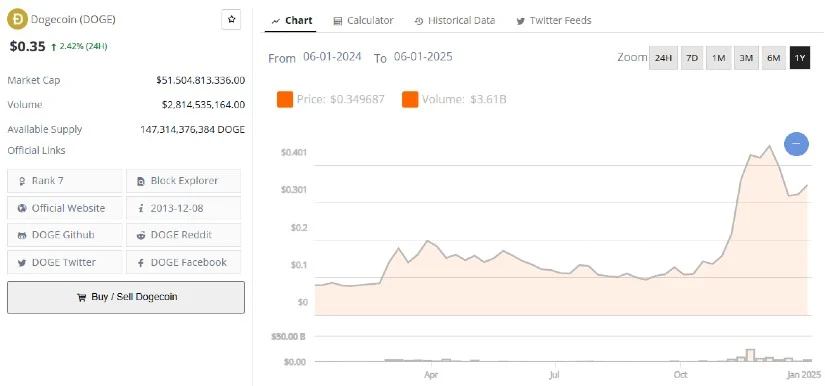The width and height of the screenshot is (825, 386).
Task: Open the DOGE Github link
Action: pos(65,235)
